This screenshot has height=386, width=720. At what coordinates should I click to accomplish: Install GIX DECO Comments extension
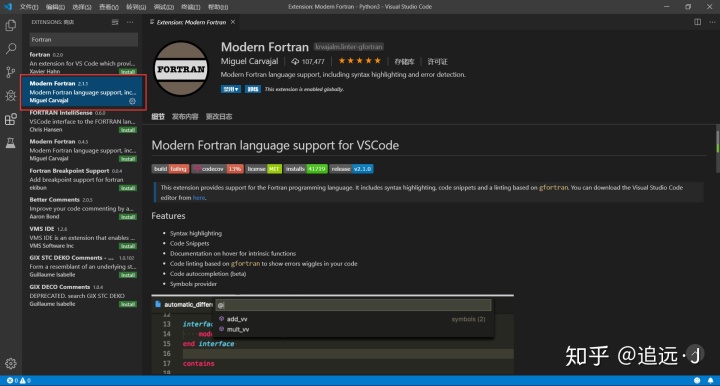[x=128, y=304]
